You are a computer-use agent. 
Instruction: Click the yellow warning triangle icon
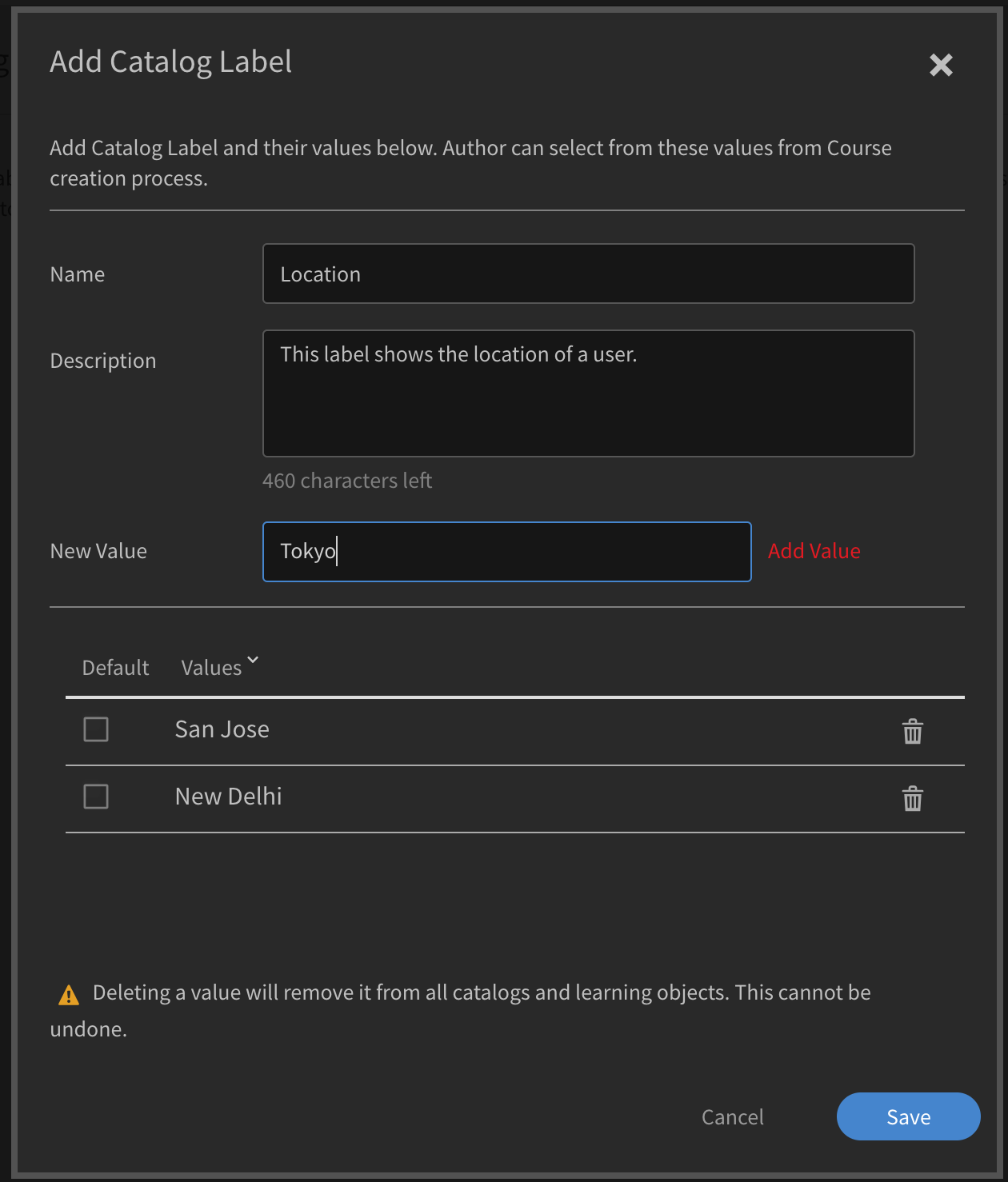(x=69, y=995)
